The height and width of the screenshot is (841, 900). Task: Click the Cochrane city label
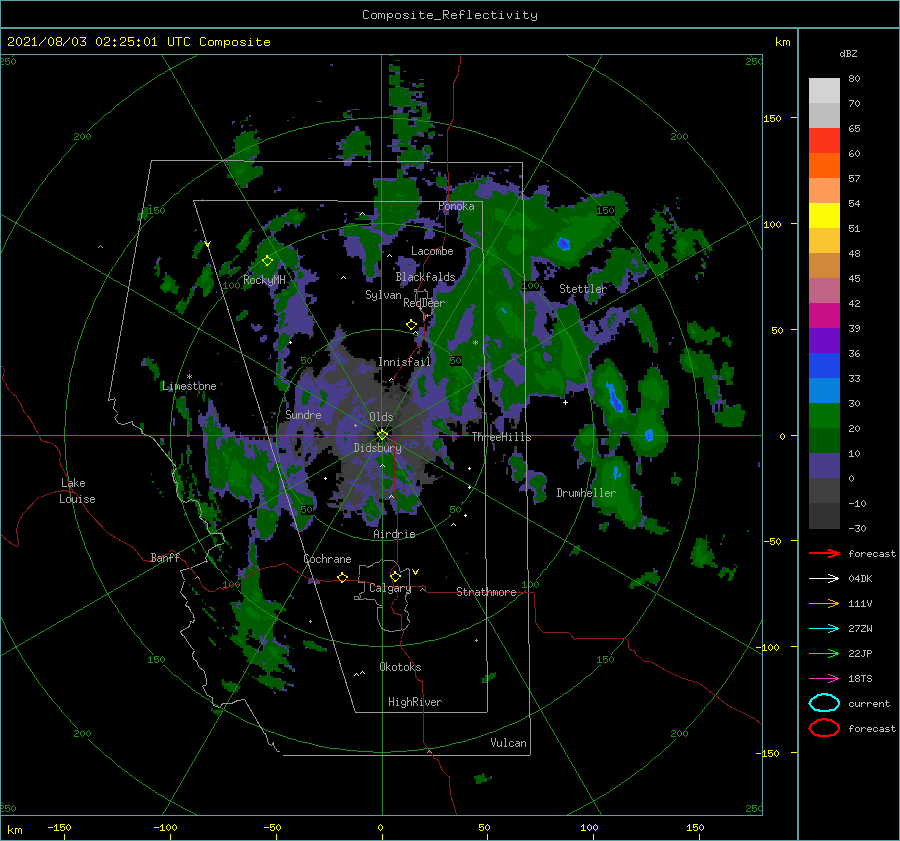pyautogui.click(x=327, y=559)
